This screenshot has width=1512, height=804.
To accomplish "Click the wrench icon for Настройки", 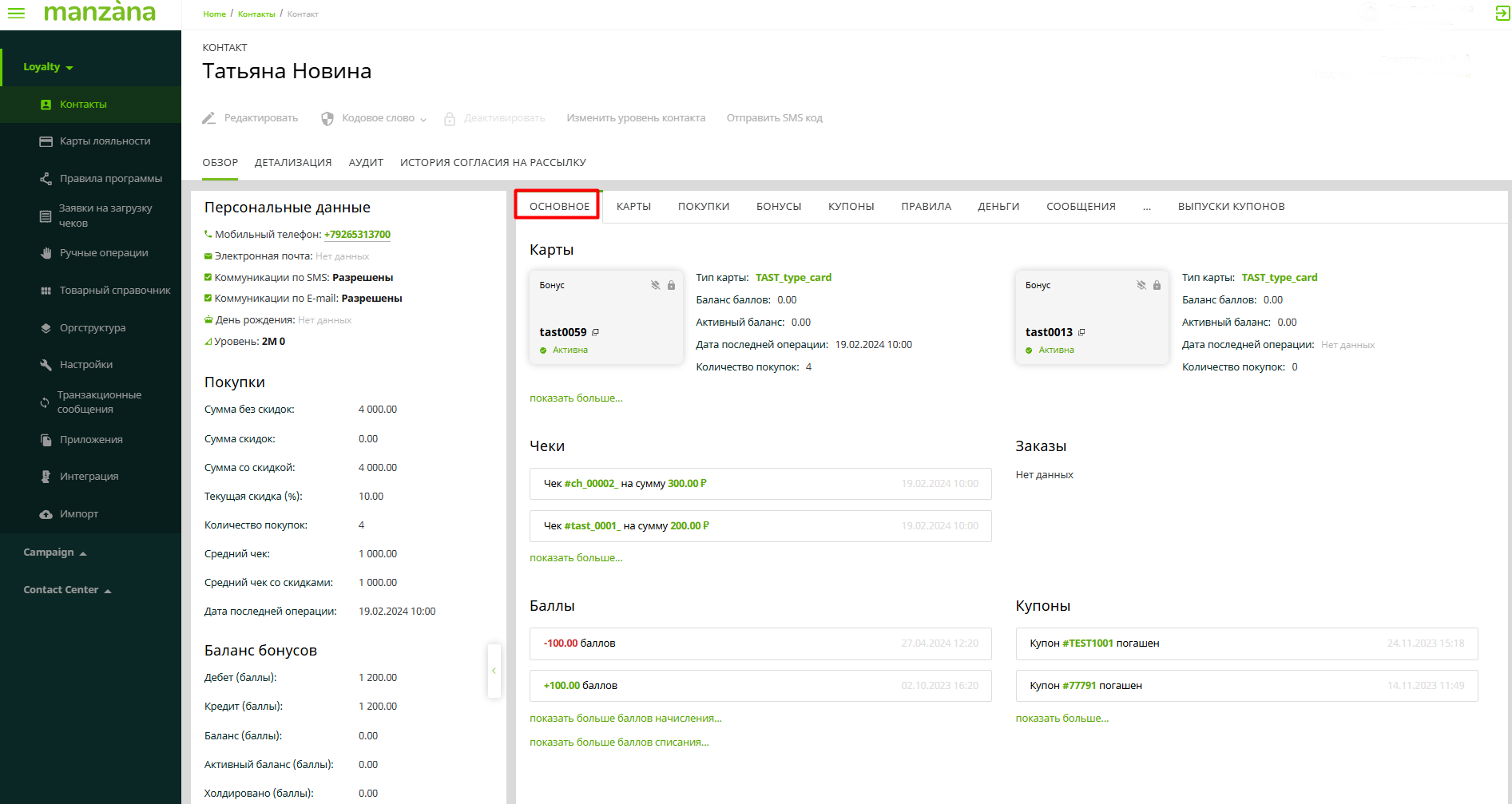I will point(46,365).
